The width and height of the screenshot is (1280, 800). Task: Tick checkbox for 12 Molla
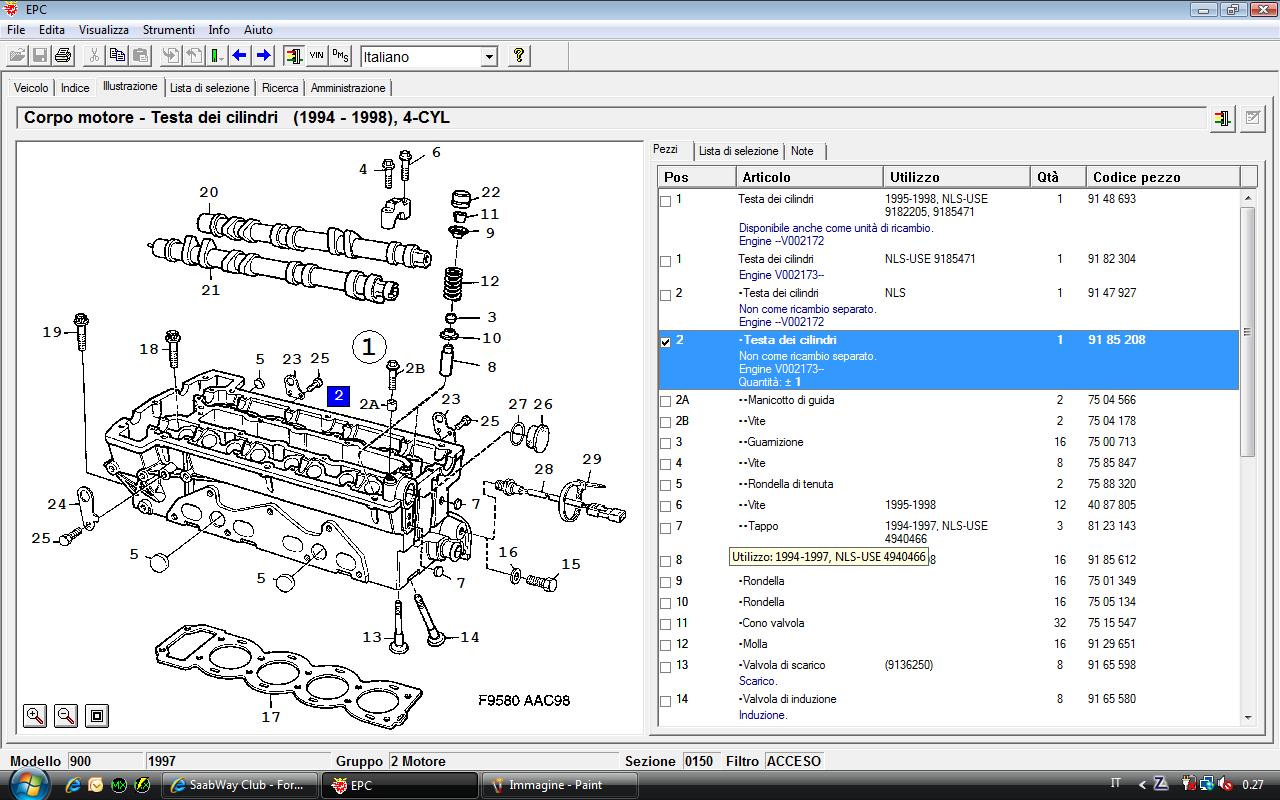(666, 646)
